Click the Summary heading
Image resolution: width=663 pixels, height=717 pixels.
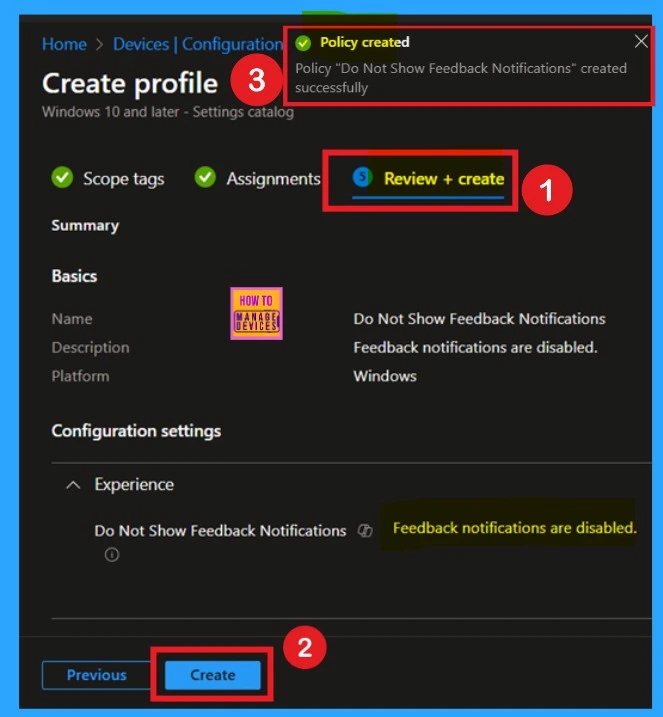pyautogui.click(x=85, y=225)
